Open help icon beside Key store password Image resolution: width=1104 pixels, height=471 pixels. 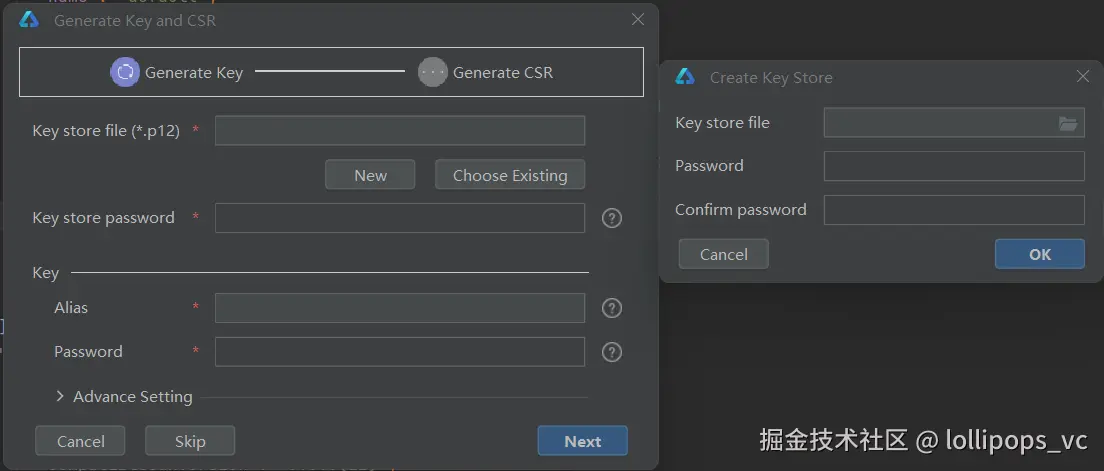click(x=612, y=218)
